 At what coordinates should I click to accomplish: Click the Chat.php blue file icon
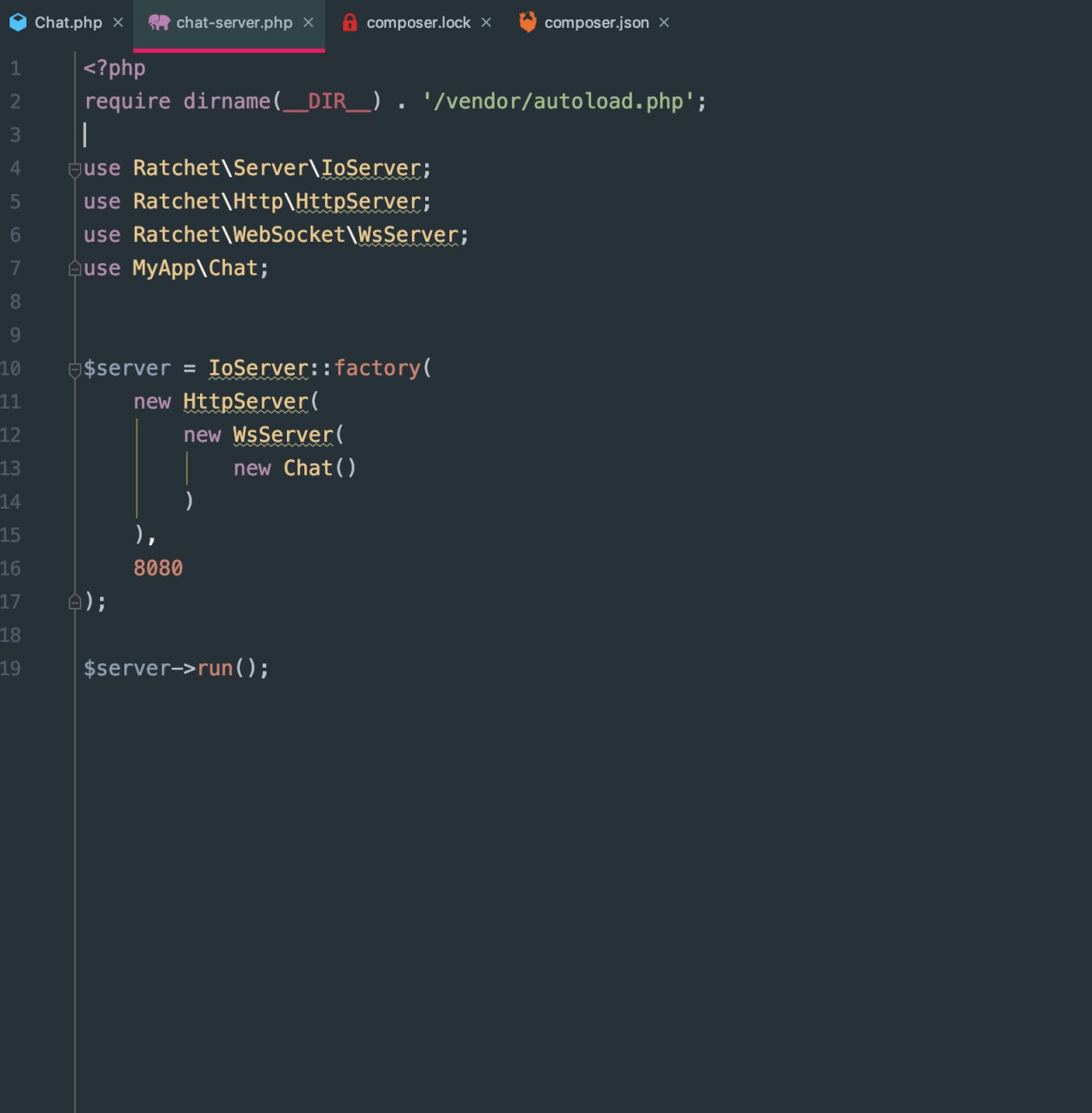pos(18,23)
